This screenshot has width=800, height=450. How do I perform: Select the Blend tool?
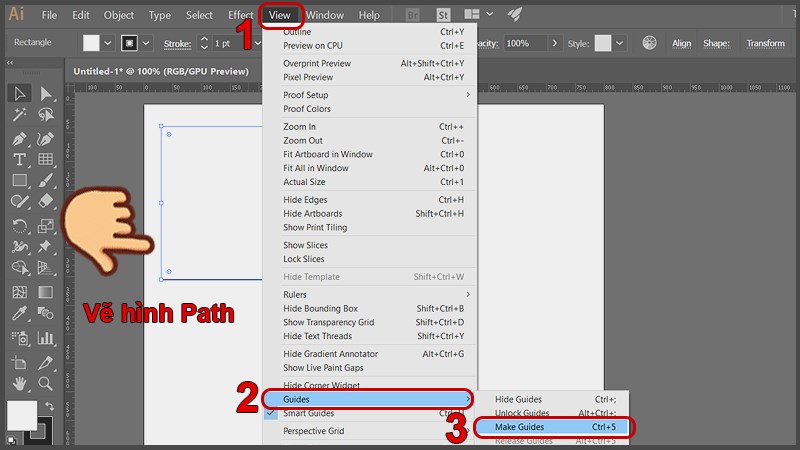click(x=45, y=313)
